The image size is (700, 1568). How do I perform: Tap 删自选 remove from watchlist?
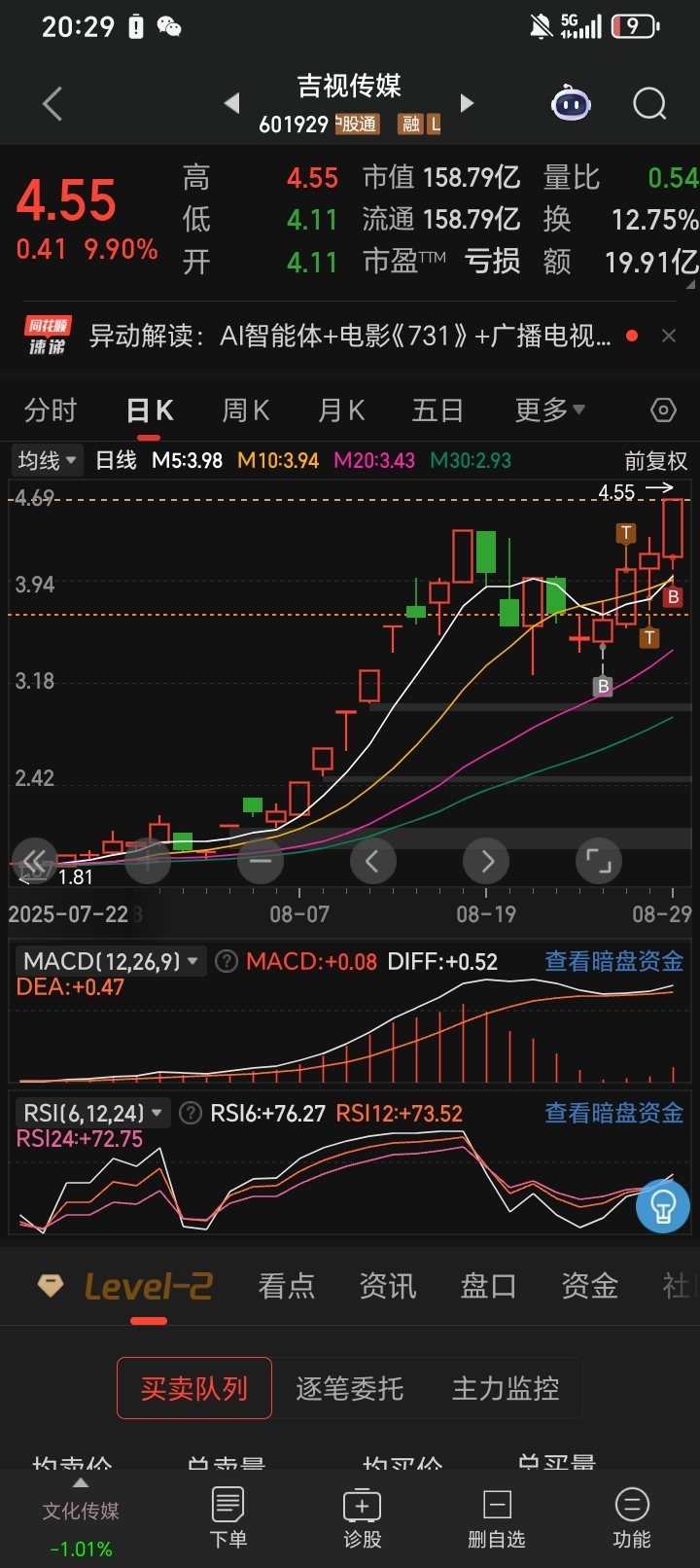[x=497, y=1517]
